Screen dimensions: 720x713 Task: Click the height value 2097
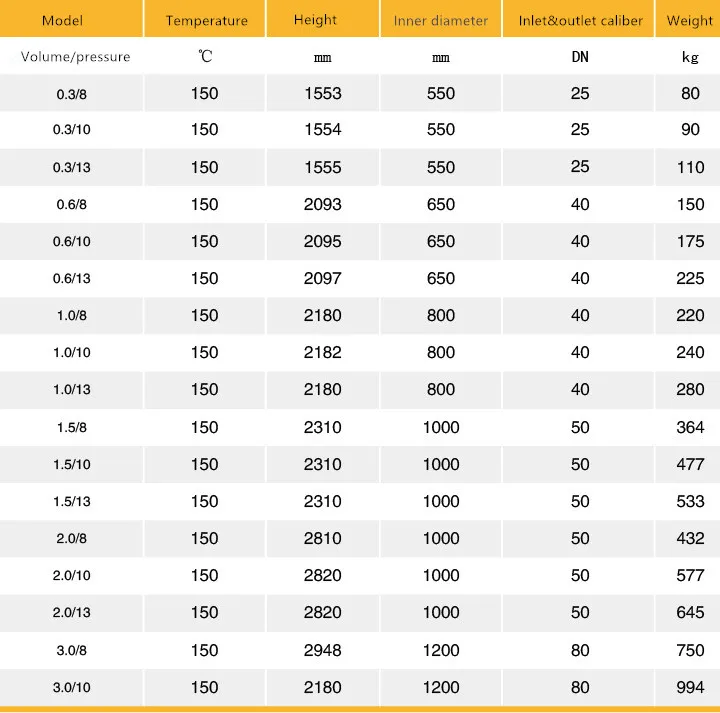tap(322, 278)
